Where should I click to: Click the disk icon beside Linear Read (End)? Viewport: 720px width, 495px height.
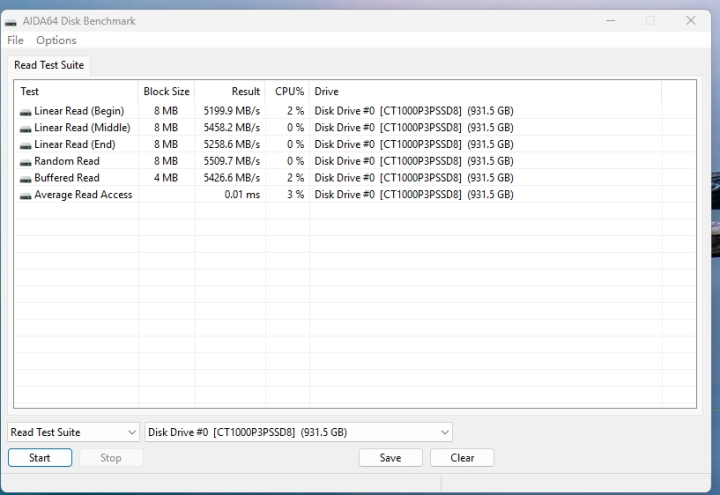tap(26, 145)
